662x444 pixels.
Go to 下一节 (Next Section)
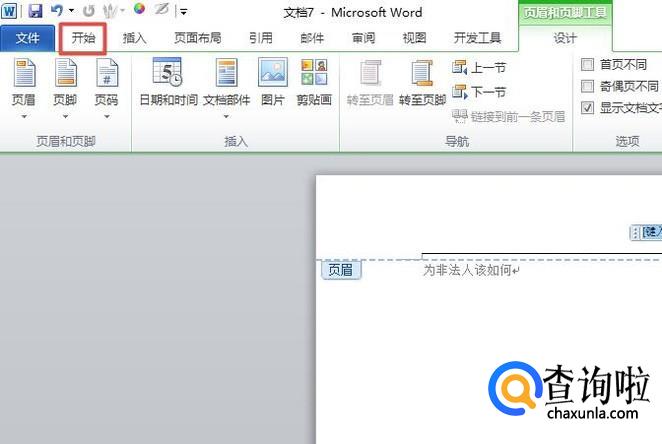[x=478, y=92]
